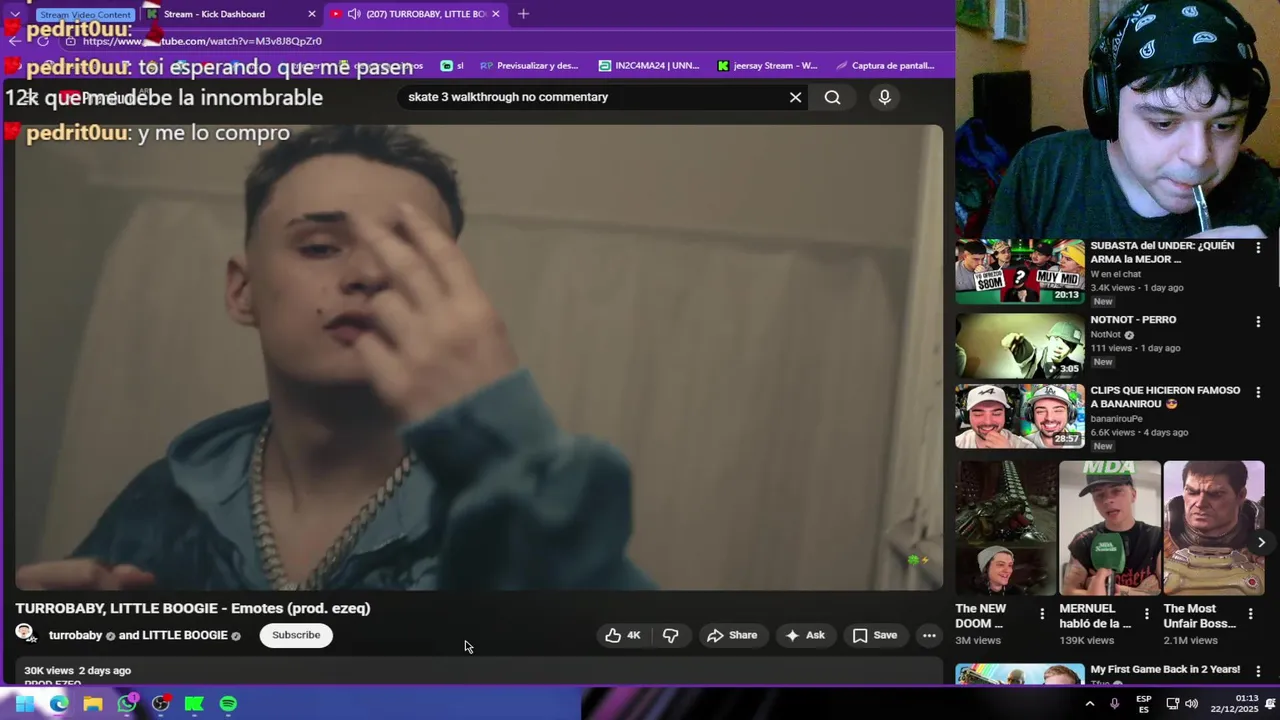Click the tray microphone icon

coord(1114,704)
